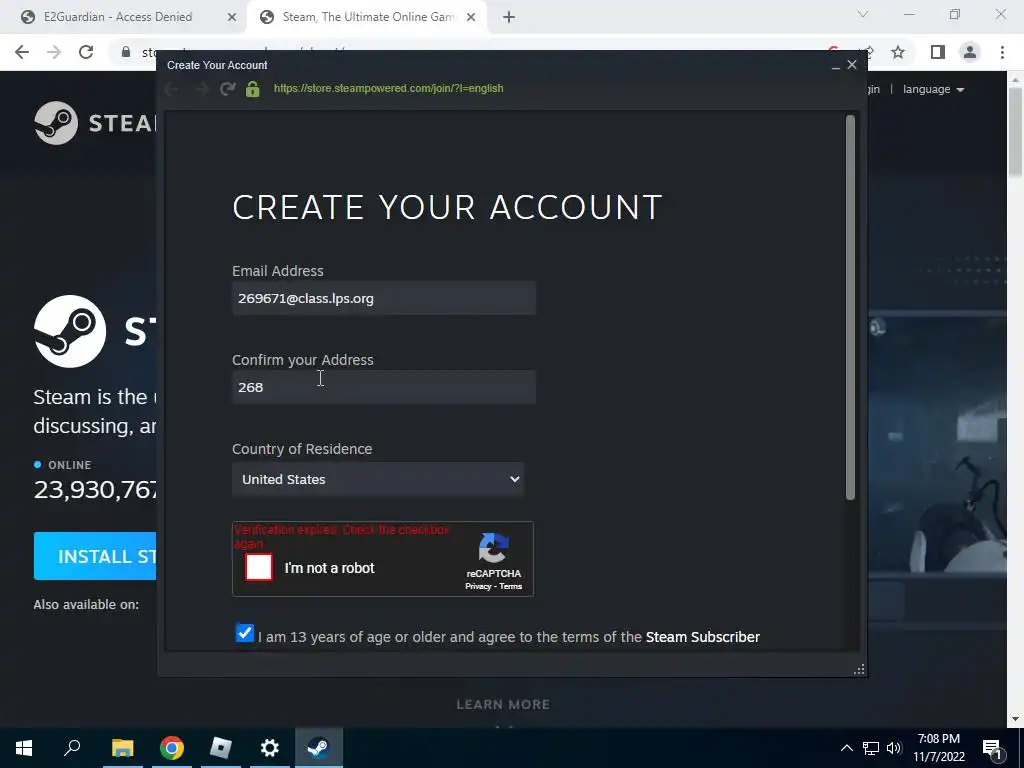This screenshot has width=1024, height=768.
Task: Open the Windows Start menu
Action: point(24,748)
